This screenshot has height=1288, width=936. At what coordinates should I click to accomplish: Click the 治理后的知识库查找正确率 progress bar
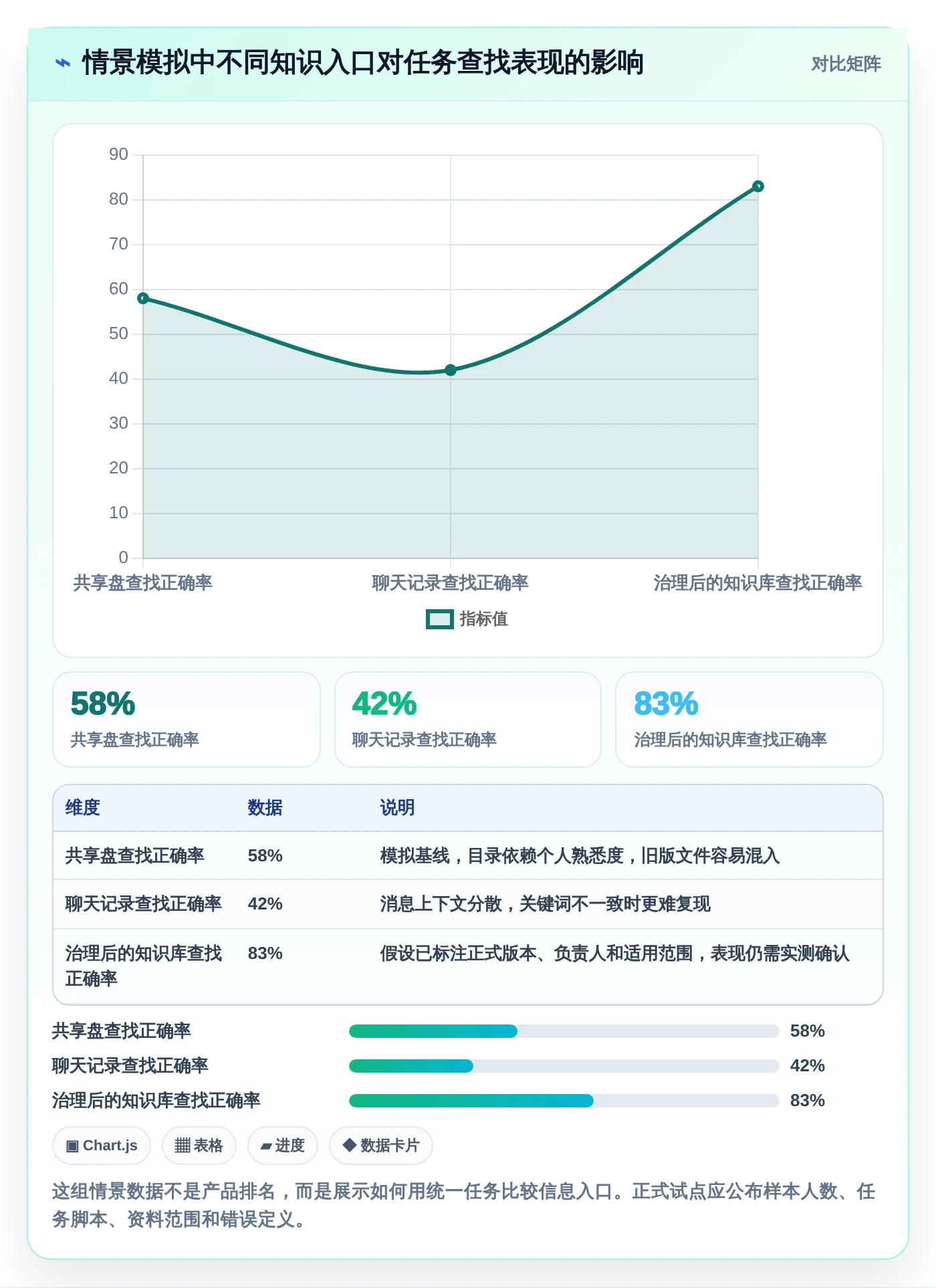point(564,1101)
